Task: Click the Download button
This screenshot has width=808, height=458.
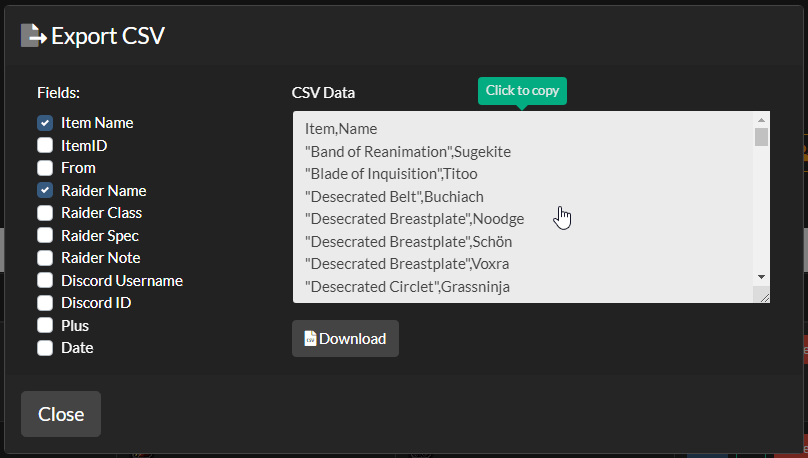Action: tap(345, 338)
